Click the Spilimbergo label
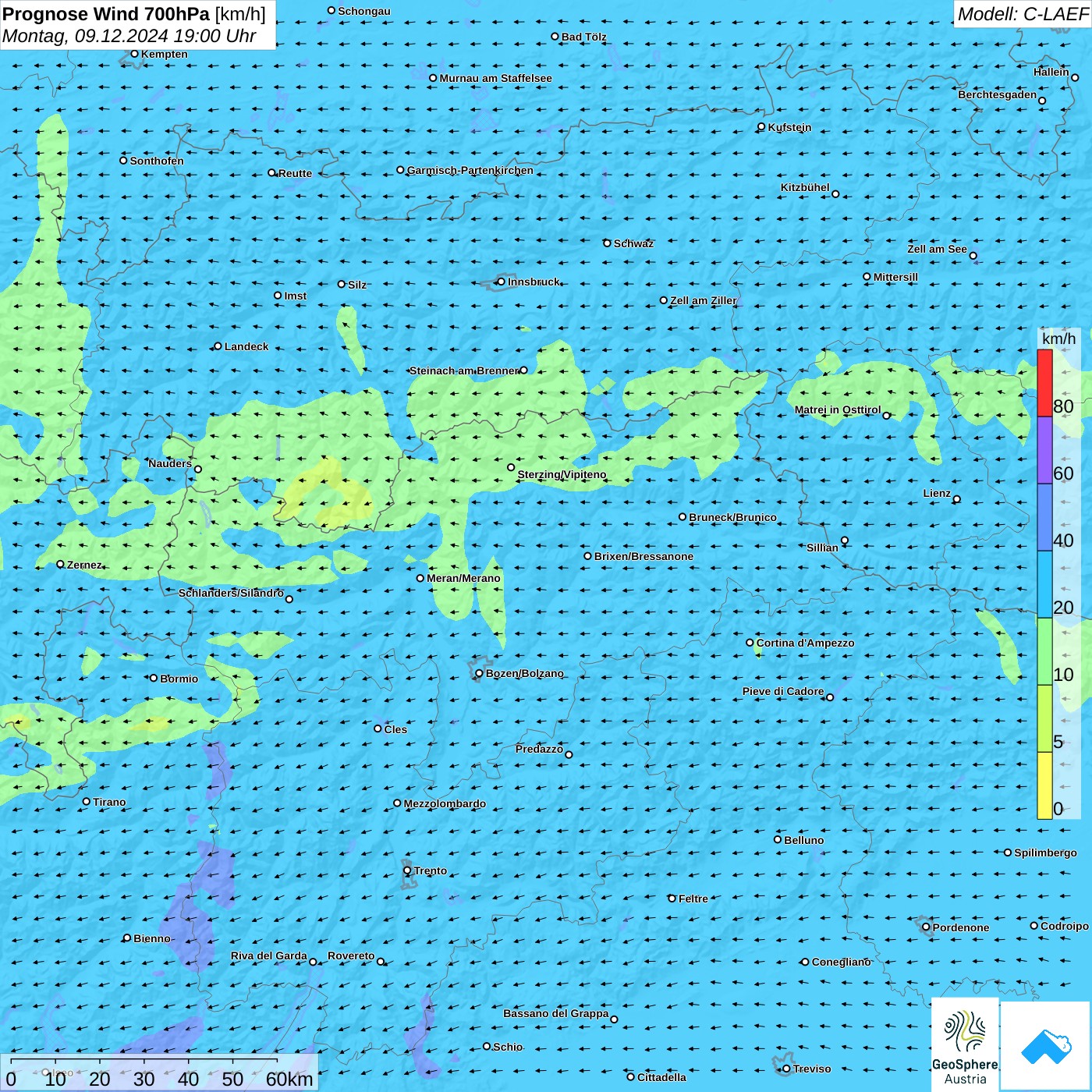 tap(1045, 853)
